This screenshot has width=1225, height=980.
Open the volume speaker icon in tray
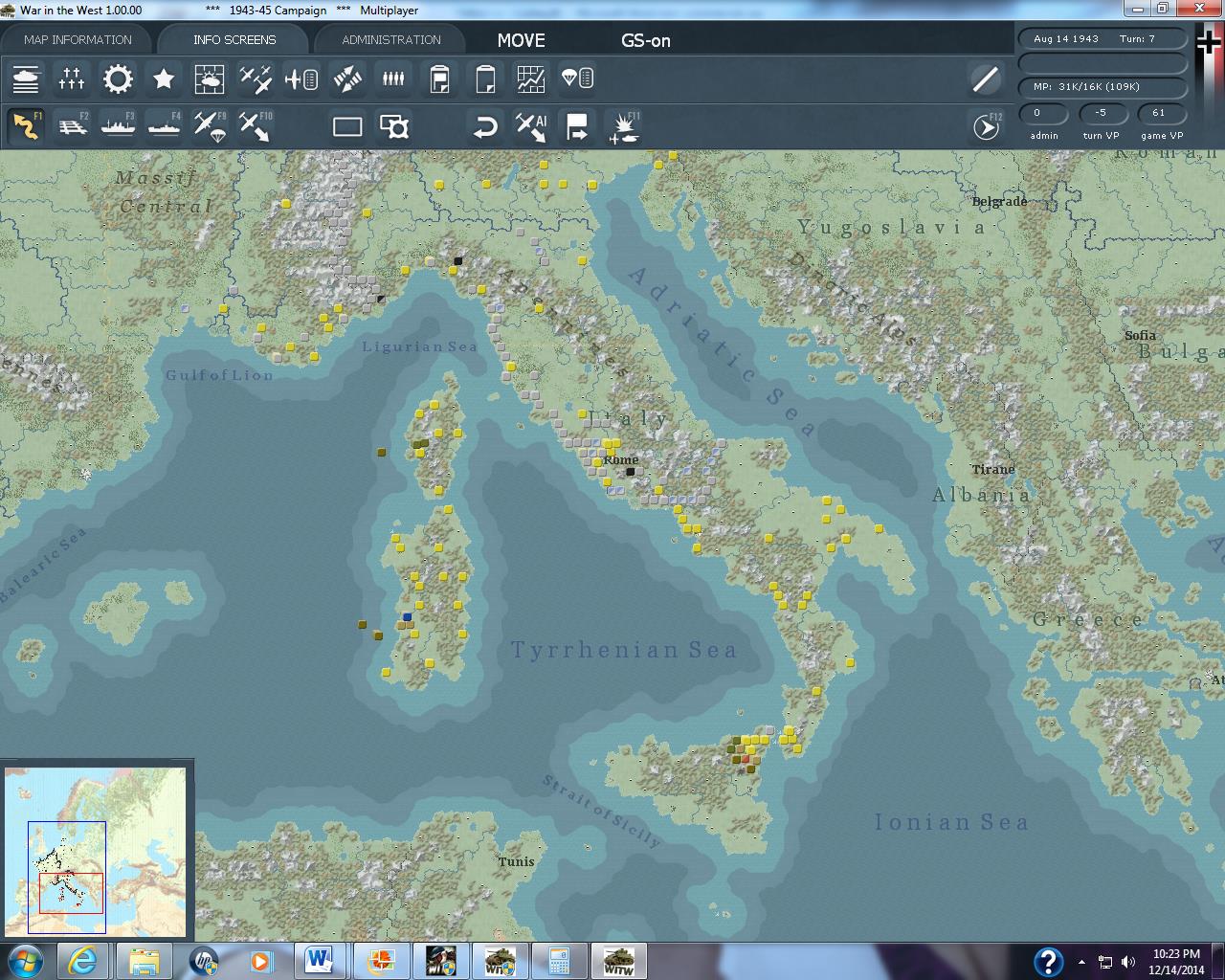pos(1128,962)
